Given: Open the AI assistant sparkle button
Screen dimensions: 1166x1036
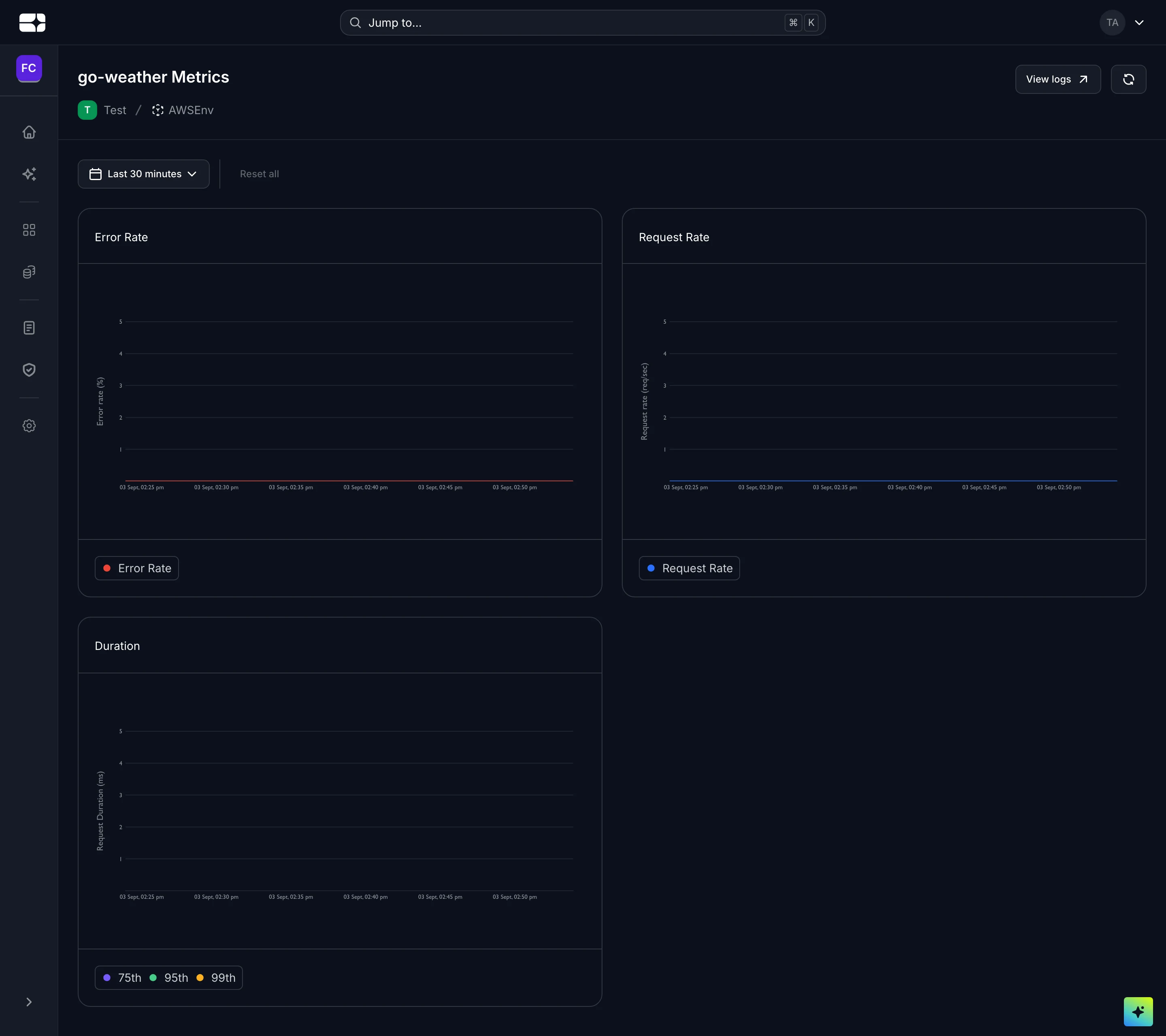Looking at the screenshot, I should pyautogui.click(x=1138, y=1011).
